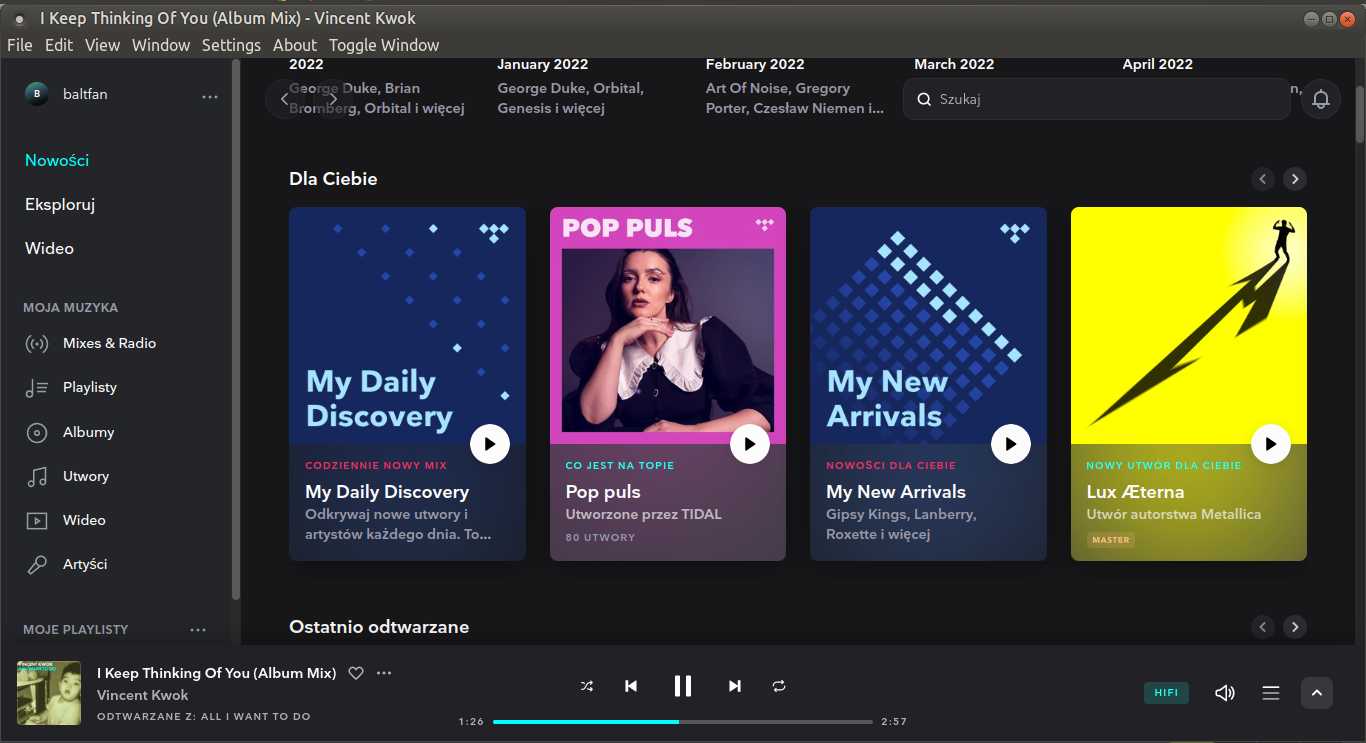This screenshot has width=1366, height=743.
Task: Click the sidebar vertical scrollbar
Action: coord(236,330)
